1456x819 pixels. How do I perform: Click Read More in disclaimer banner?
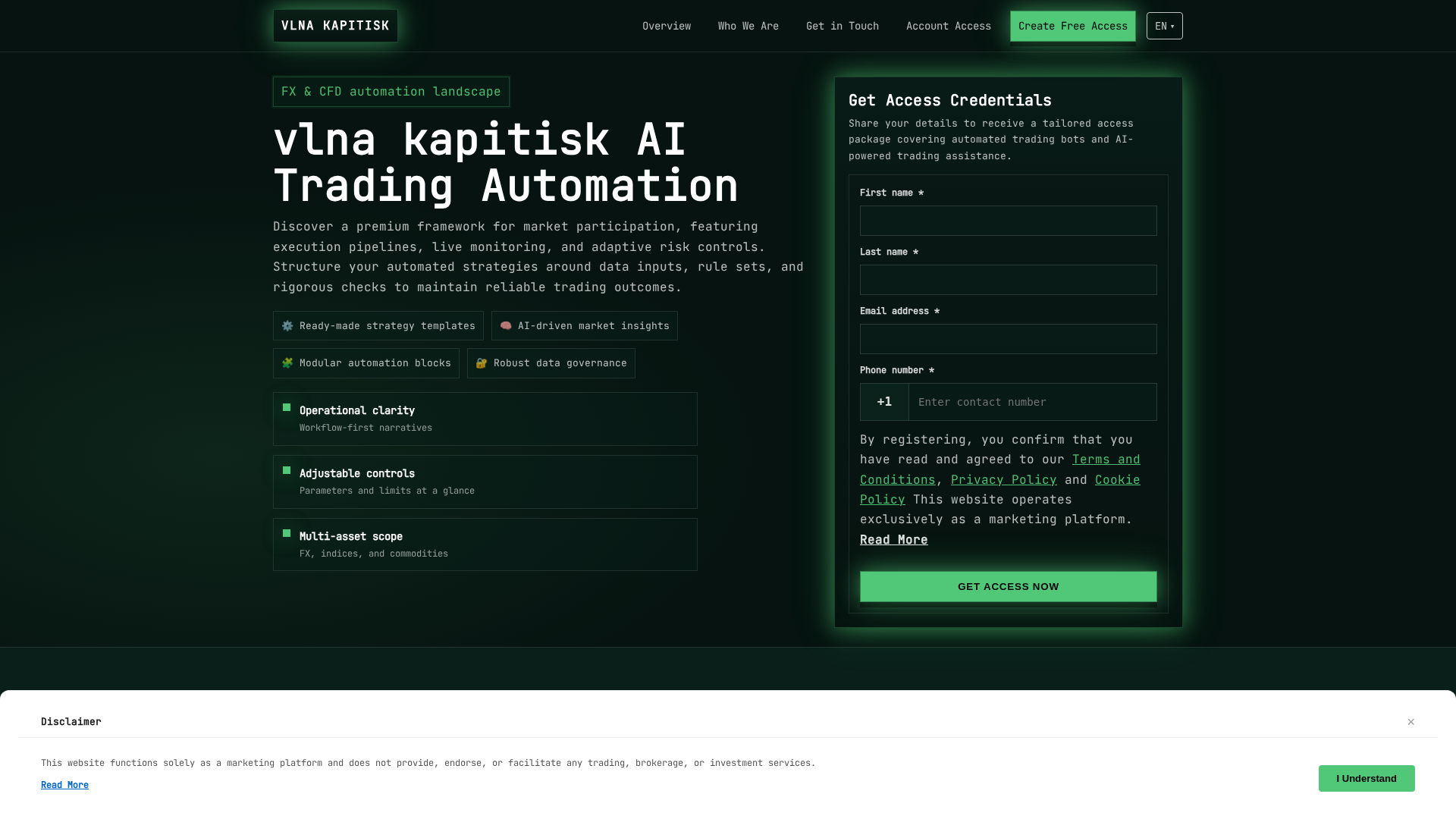tap(64, 785)
